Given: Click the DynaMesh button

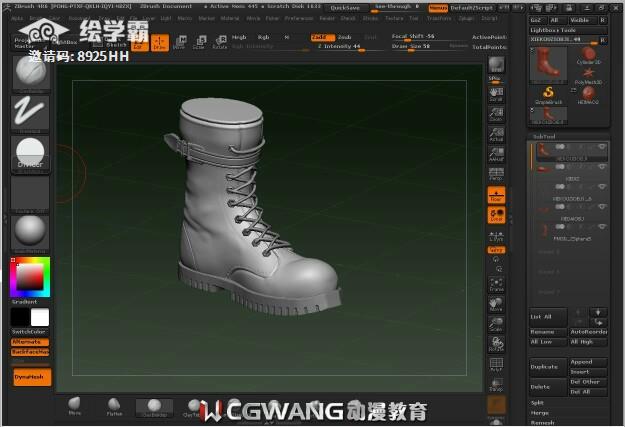Looking at the screenshot, I should coord(32,377).
